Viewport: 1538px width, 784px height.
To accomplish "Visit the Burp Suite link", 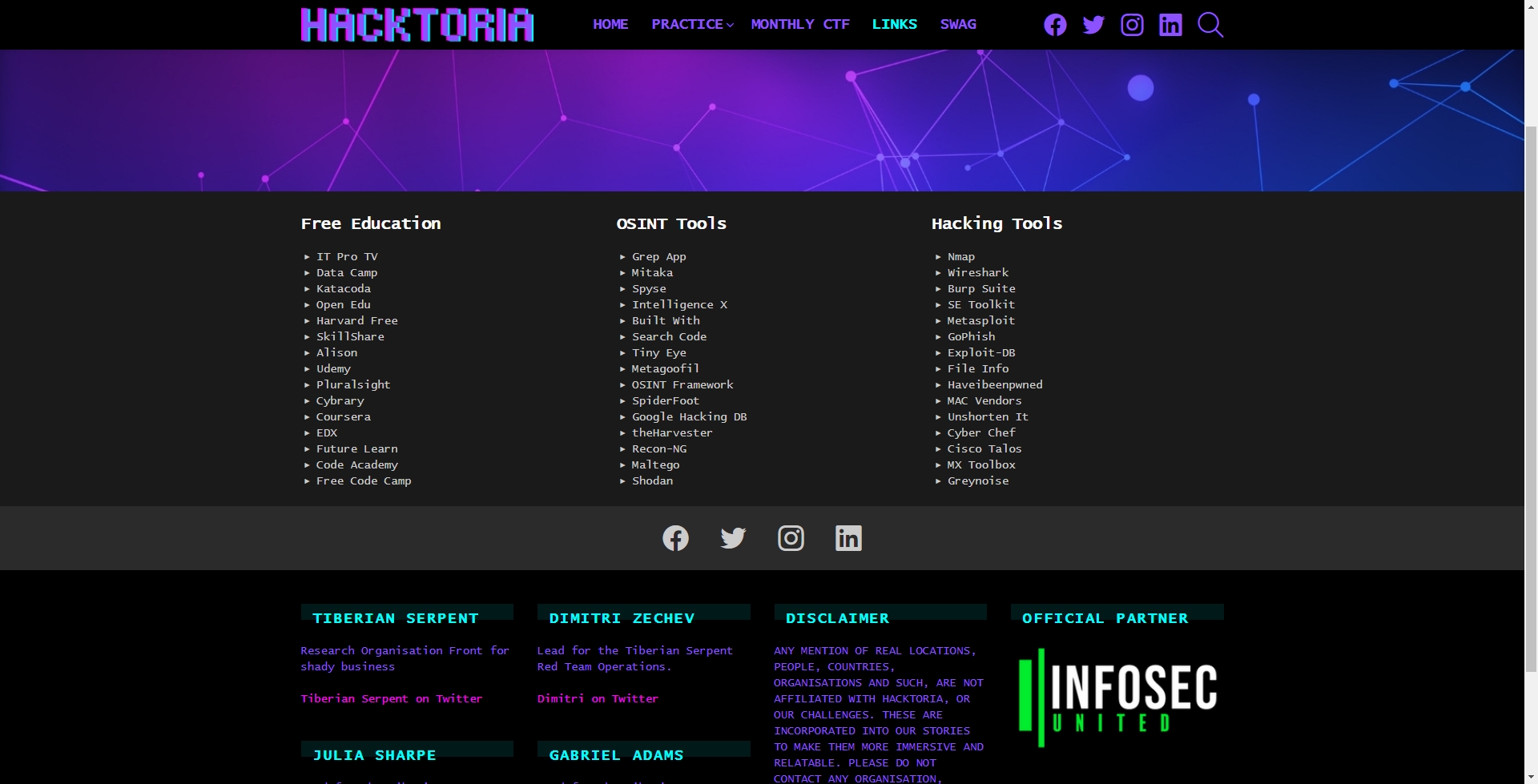I will coord(981,288).
